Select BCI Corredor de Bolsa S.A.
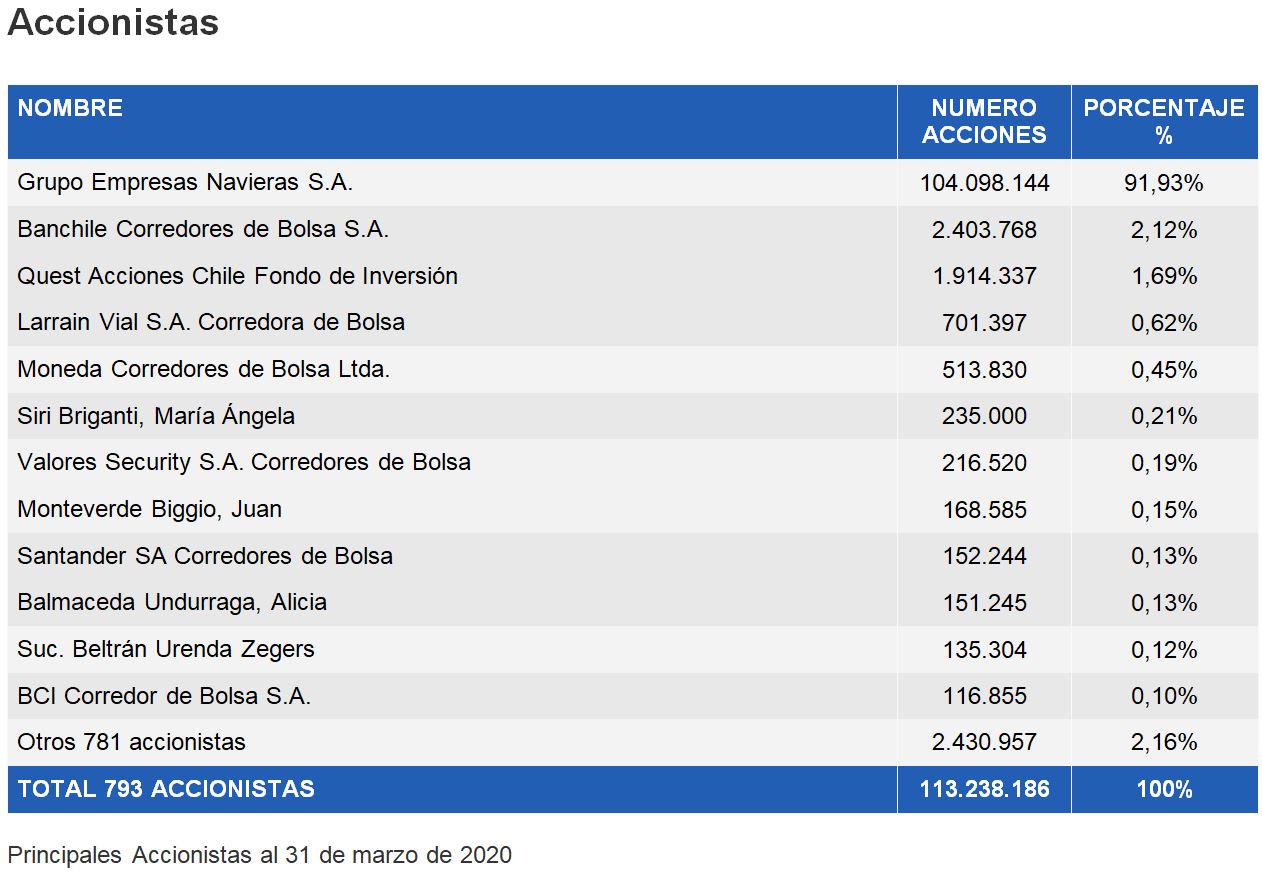 [164, 696]
